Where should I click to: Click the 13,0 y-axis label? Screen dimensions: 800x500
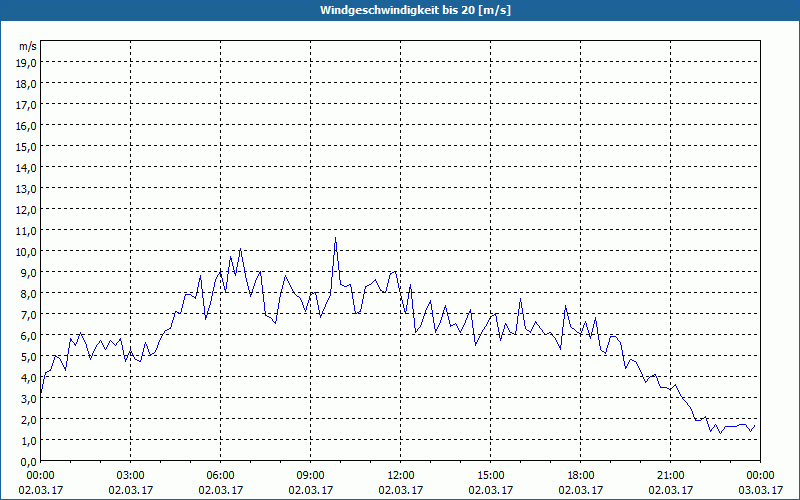27,189
